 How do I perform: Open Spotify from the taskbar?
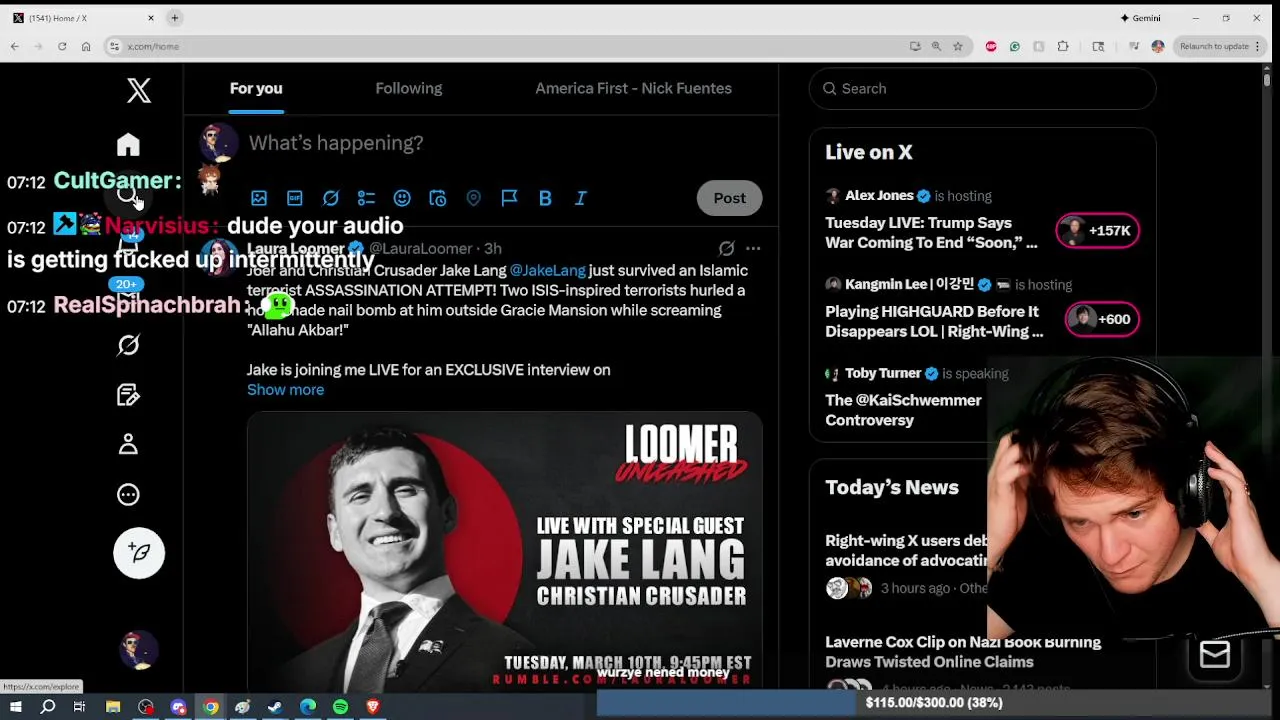tap(340, 707)
